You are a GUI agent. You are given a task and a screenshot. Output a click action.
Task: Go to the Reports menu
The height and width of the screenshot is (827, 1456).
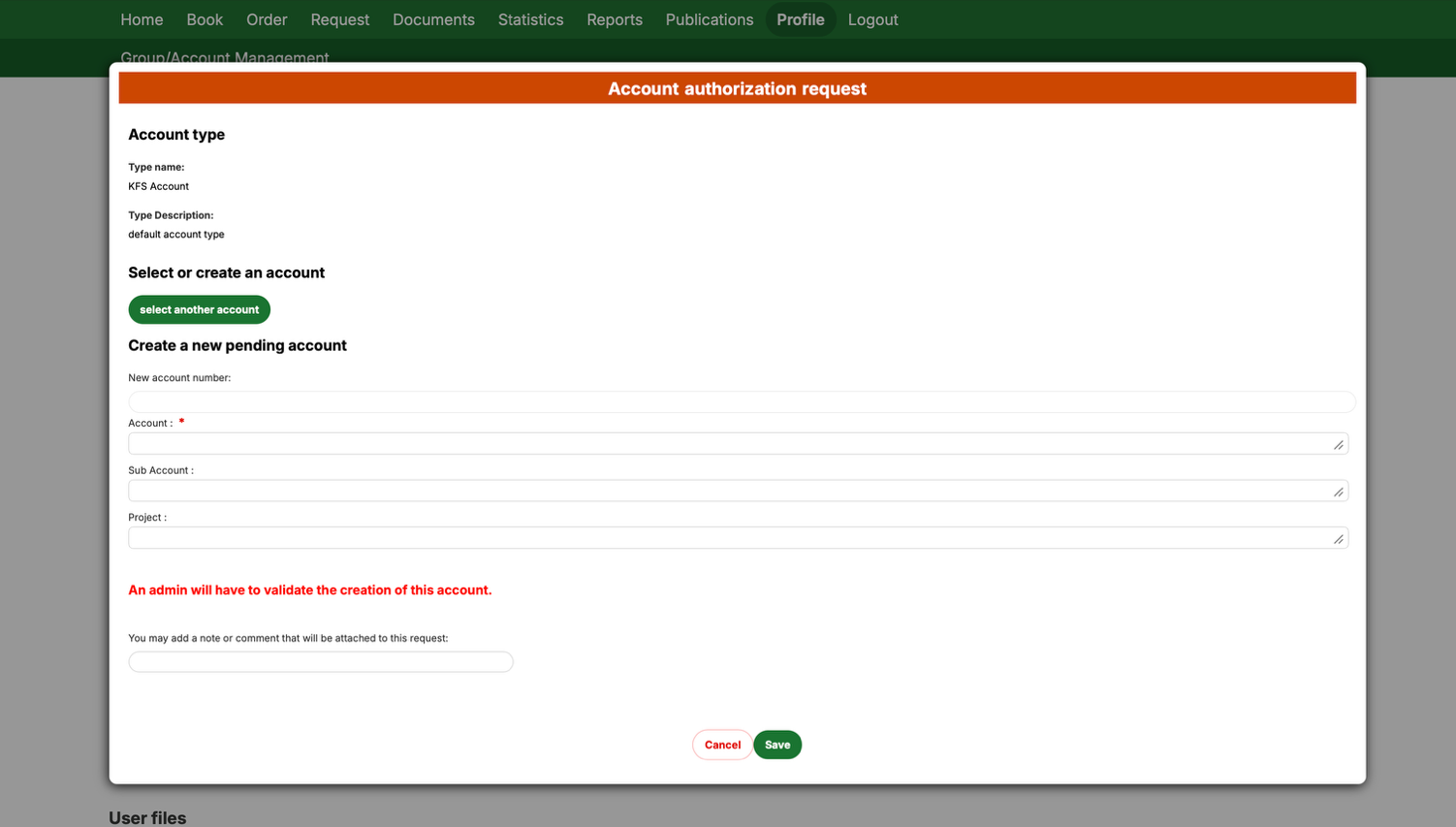[x=615, y=19]
